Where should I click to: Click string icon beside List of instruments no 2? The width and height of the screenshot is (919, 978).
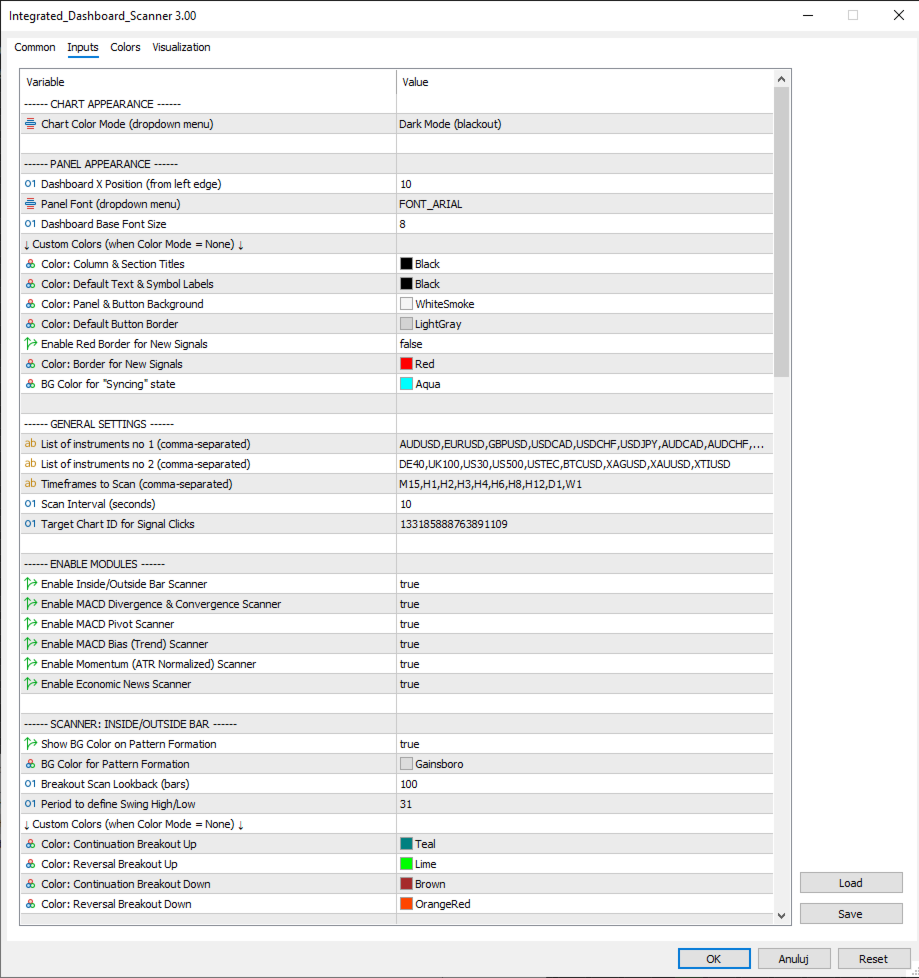pos(30,463)
